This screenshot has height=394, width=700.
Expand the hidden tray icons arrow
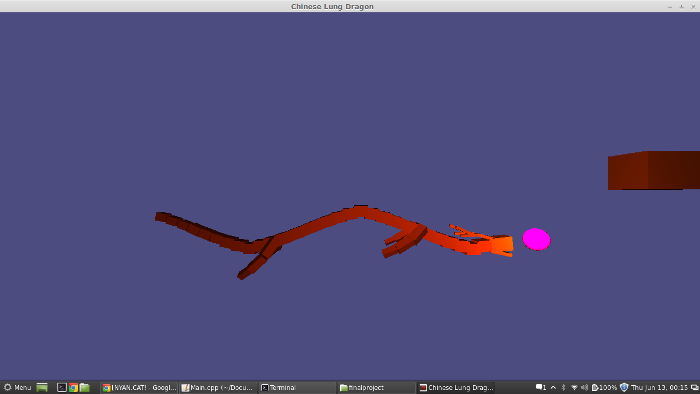tap(553, 387)
